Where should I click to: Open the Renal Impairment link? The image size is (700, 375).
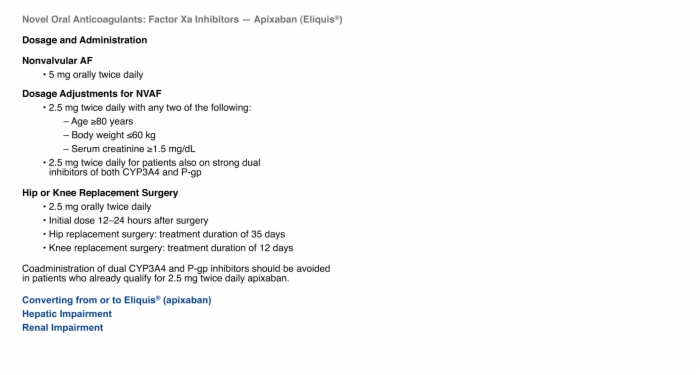pos(62,328)
